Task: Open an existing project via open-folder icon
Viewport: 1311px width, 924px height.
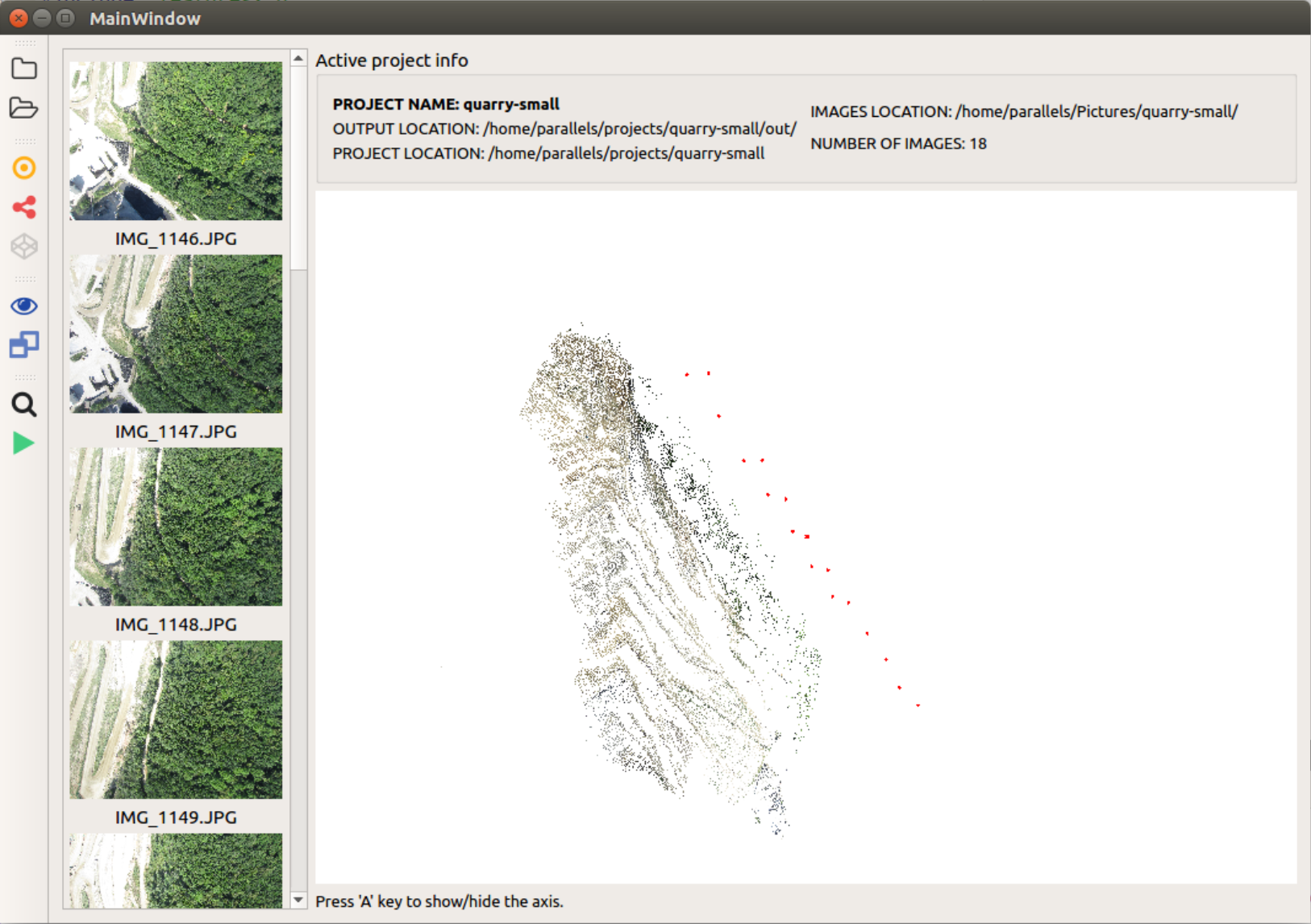Action: [x=24, y=108]
